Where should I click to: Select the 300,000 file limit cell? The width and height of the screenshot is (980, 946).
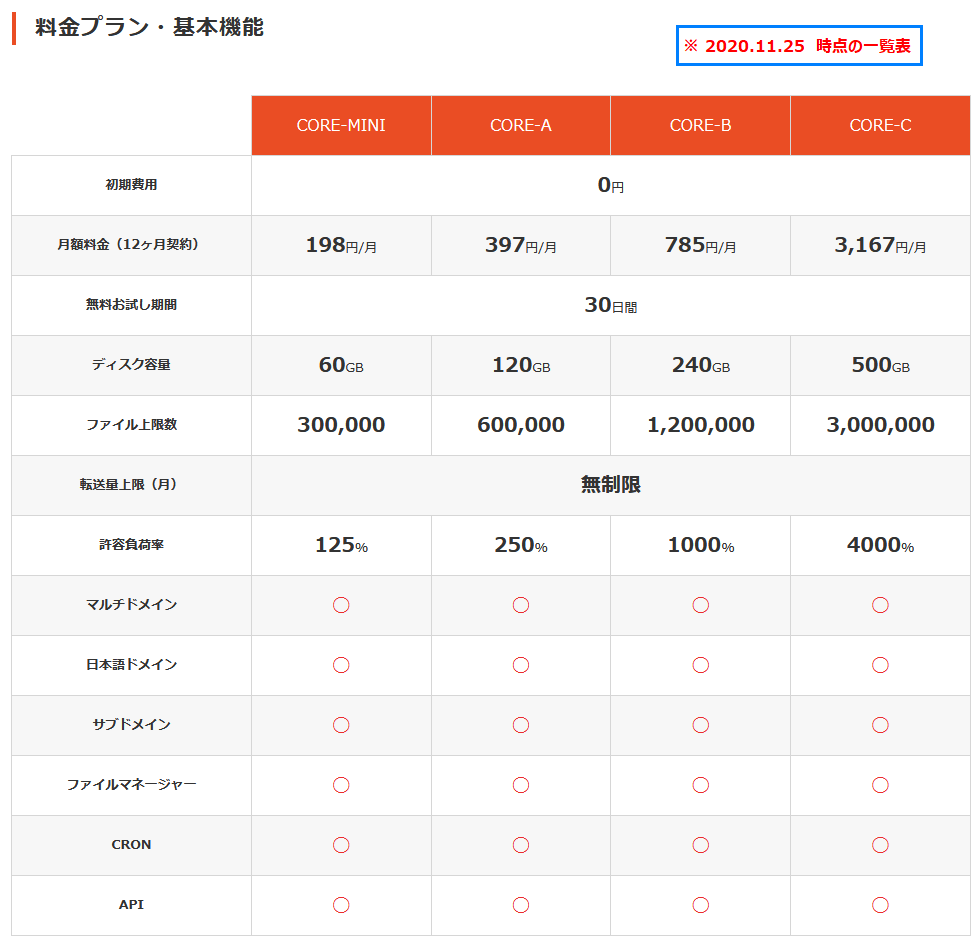tap(341, 425)
